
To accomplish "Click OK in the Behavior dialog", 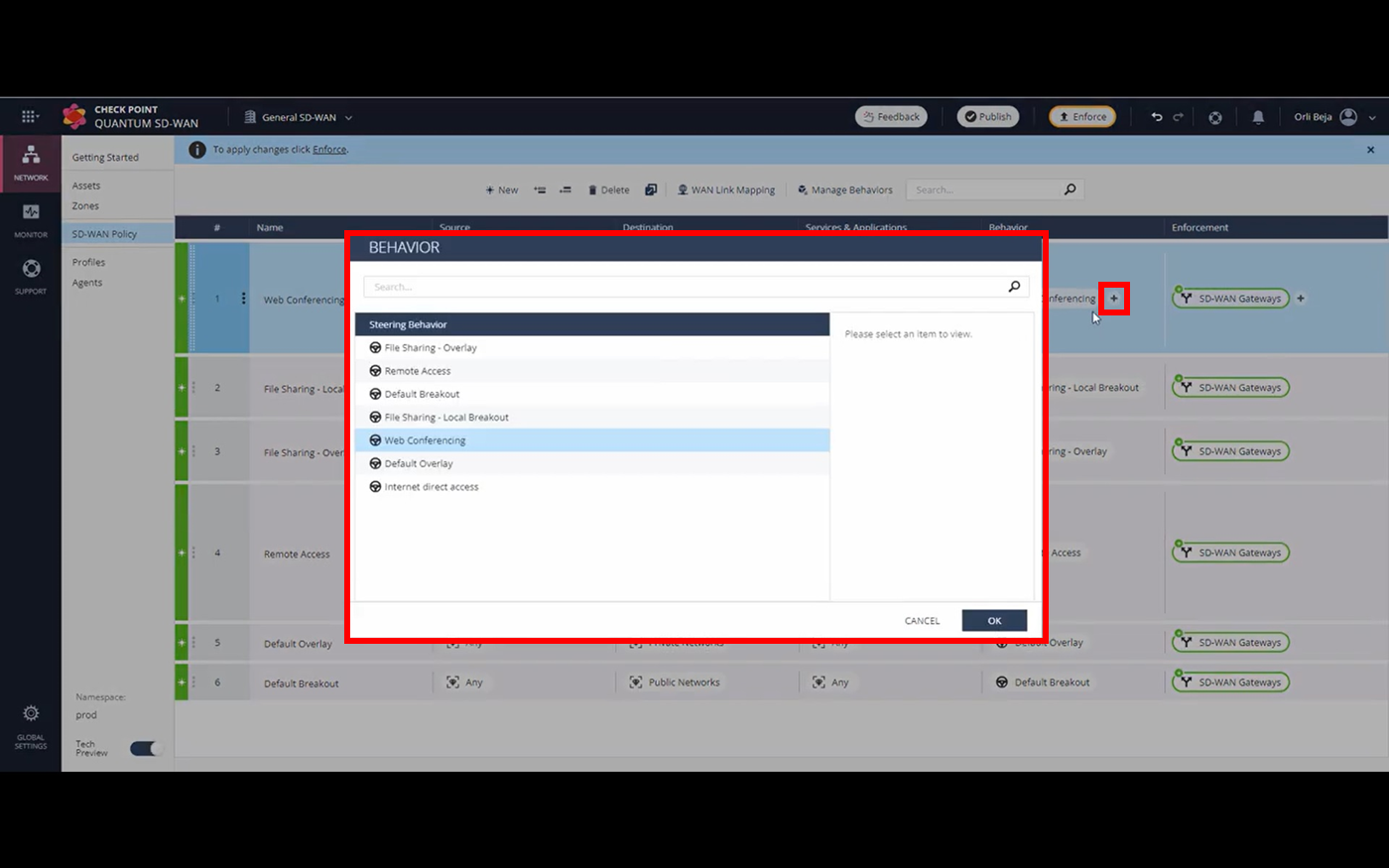I will click(x=994, y=621).
